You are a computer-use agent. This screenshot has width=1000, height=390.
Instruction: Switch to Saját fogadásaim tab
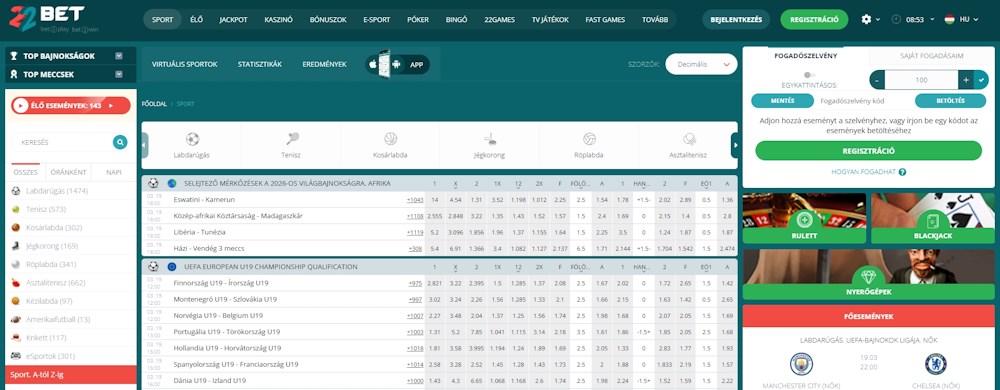[932, 56]
